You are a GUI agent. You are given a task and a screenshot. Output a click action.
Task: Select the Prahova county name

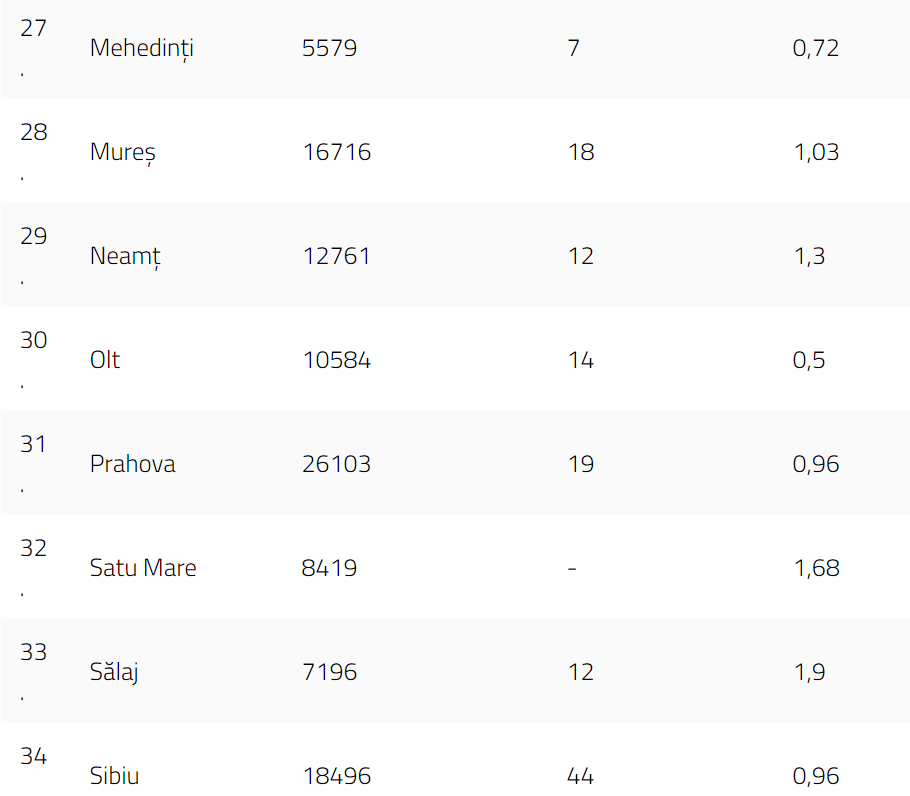[132, 464]
